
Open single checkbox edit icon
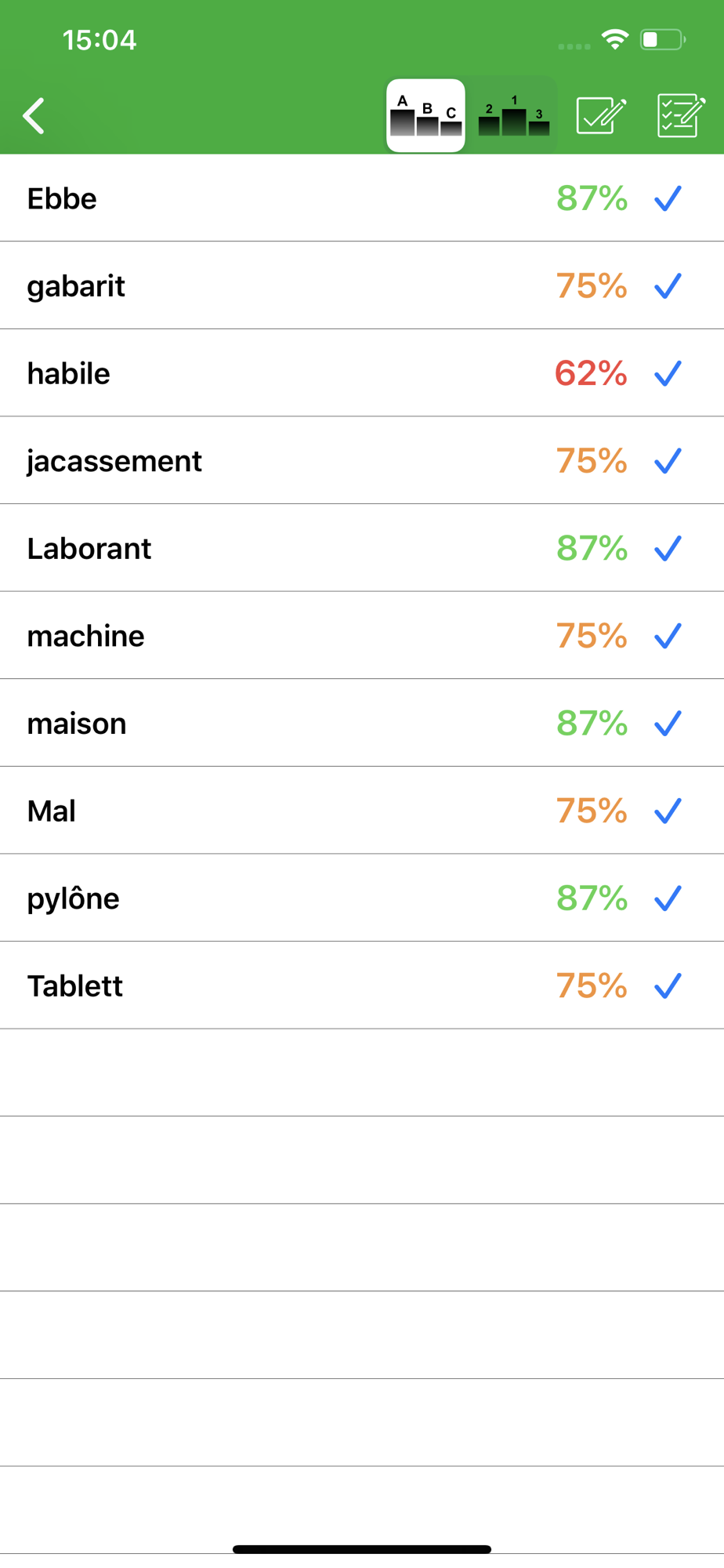point(600,116)
